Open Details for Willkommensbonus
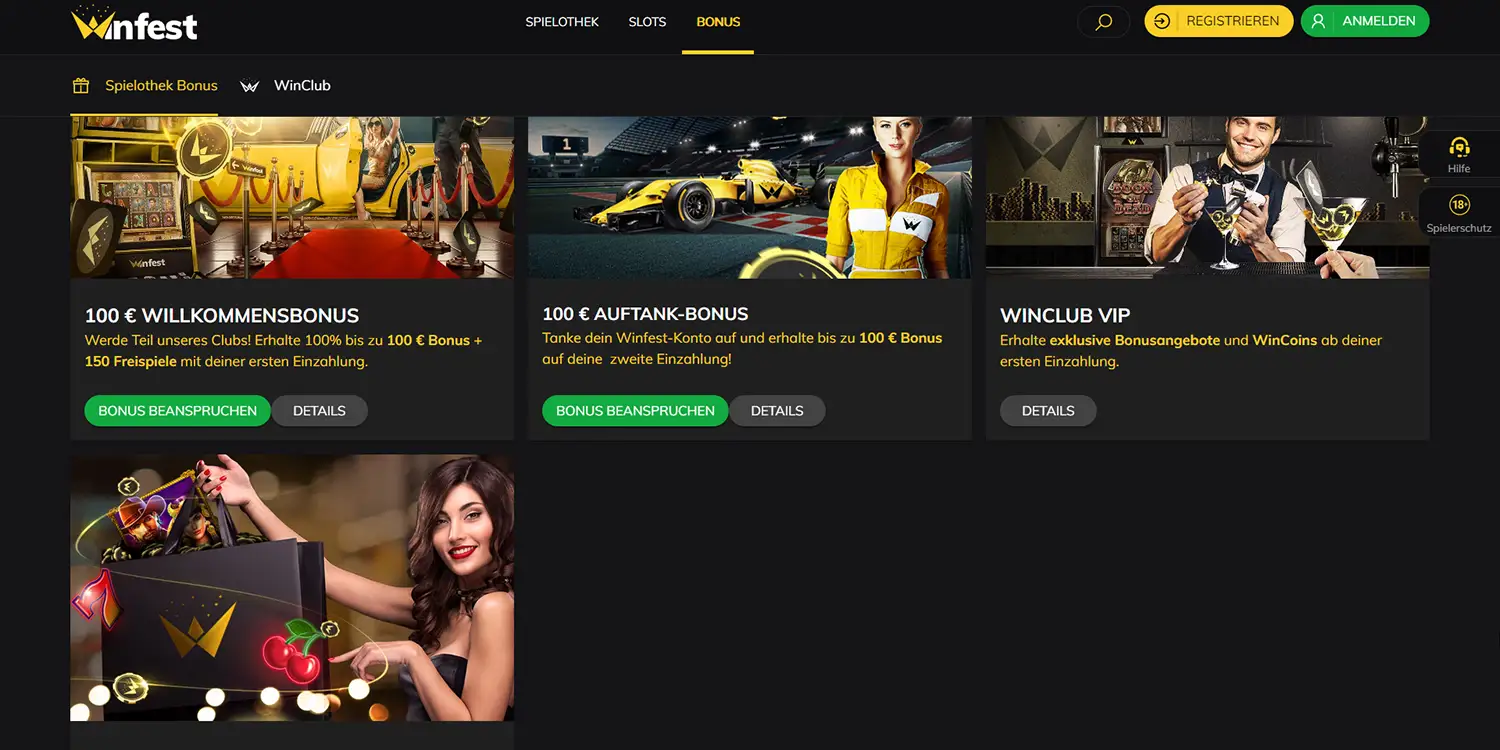This screenshot has height=750, width=1500. click(x=319, y=411)
